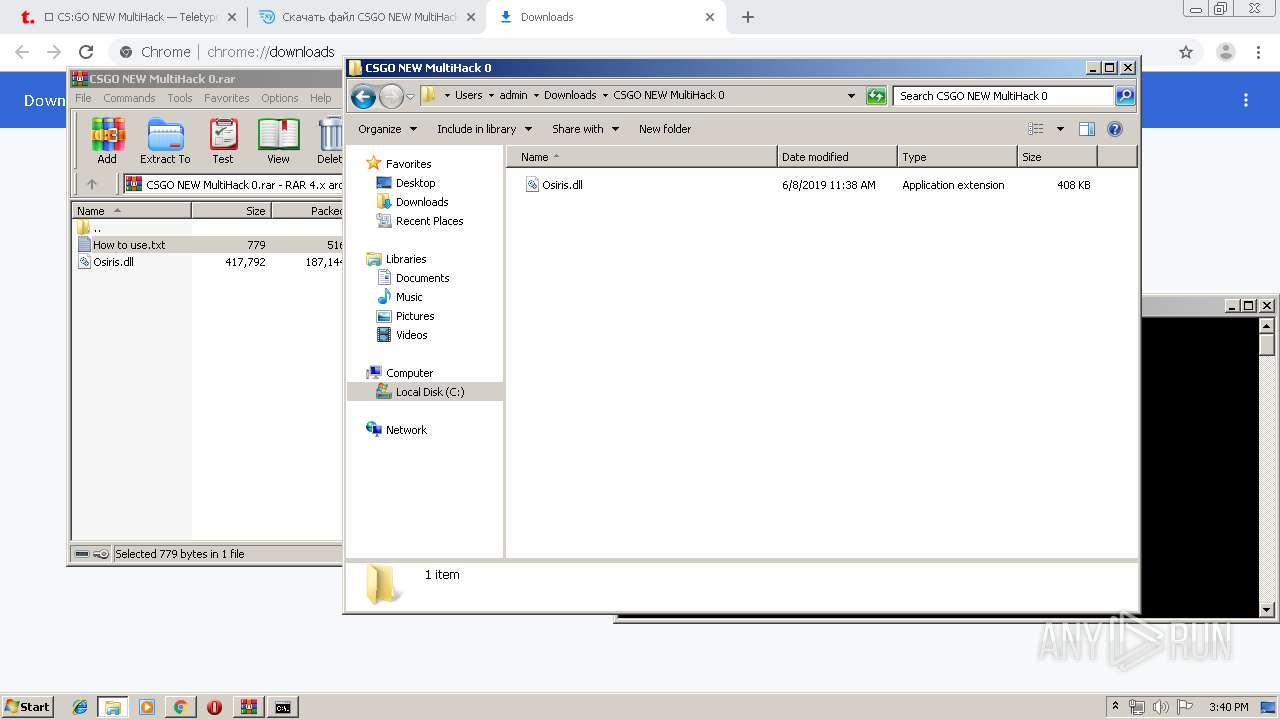The height and width of the screenshot is (720, 1280).
Task: Open the media player taskbar icon
Action: (x=147, y=707)
